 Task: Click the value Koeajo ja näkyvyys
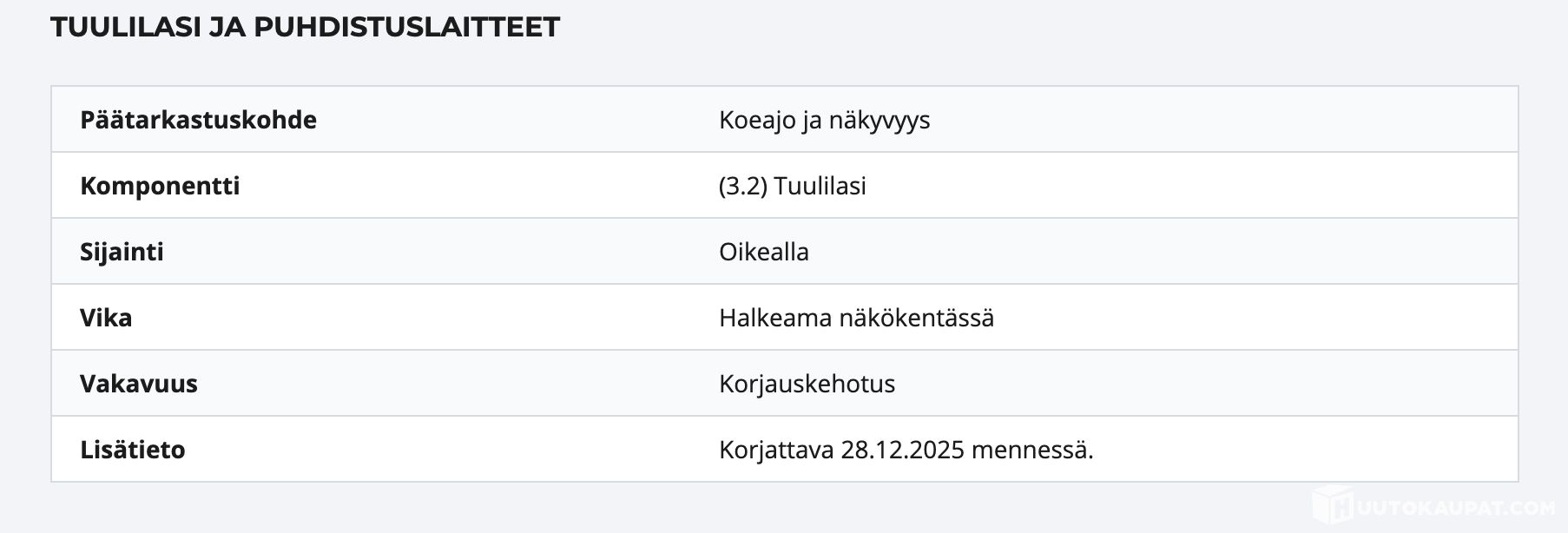click(824, 120)
